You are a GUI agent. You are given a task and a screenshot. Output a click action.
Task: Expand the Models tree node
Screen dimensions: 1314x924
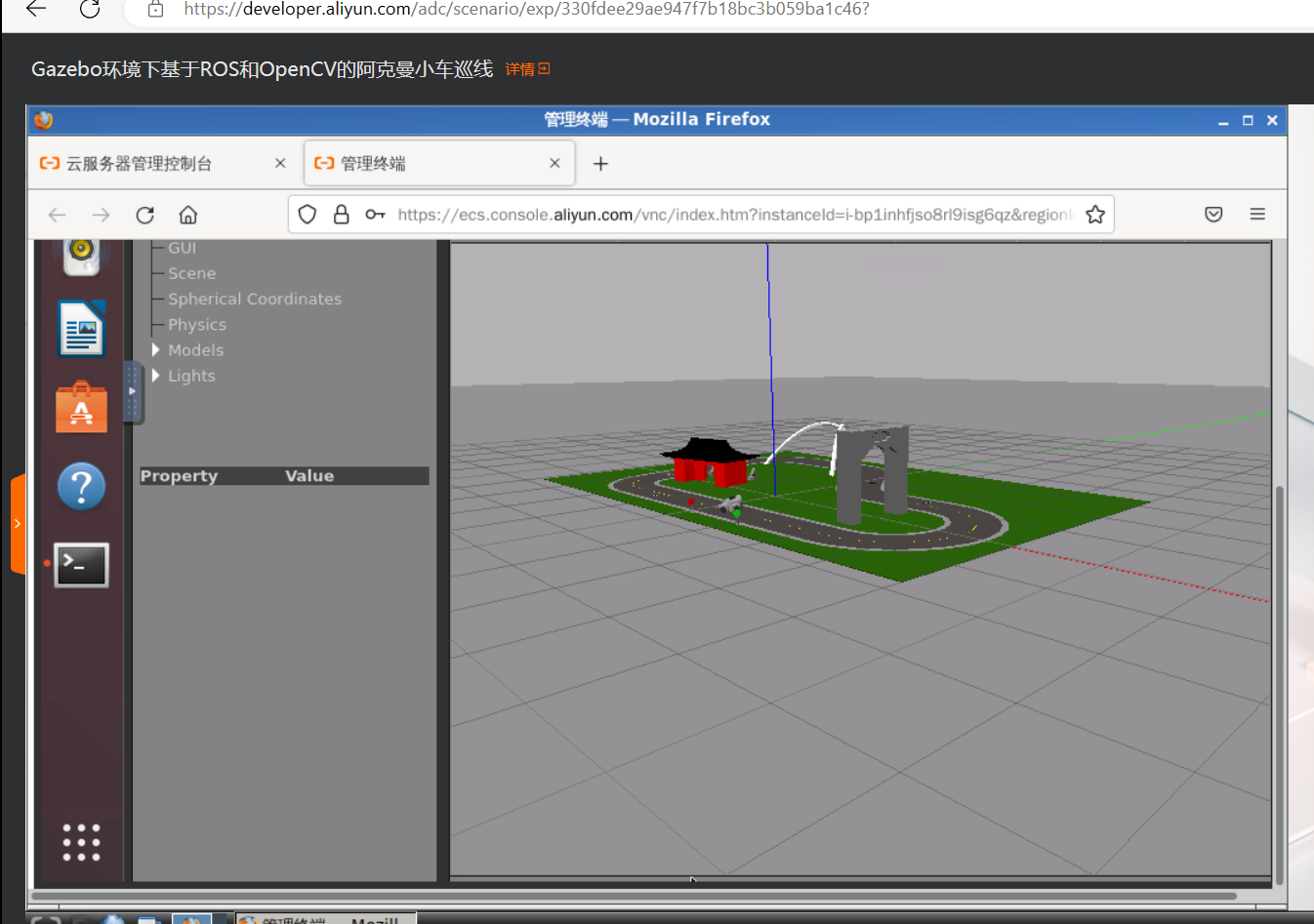(155, 350)
